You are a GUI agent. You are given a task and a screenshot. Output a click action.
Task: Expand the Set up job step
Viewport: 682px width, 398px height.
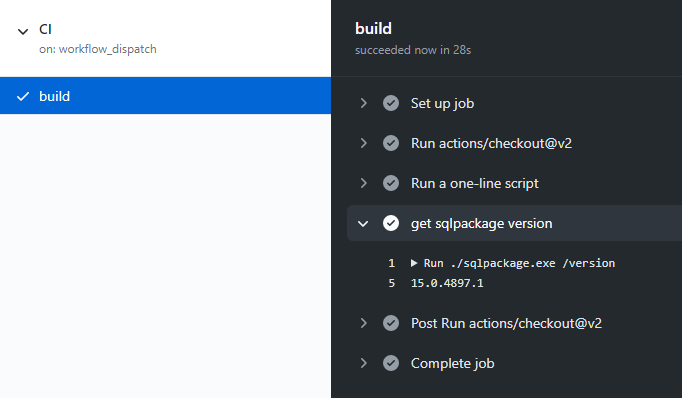[x=363, y=103]
